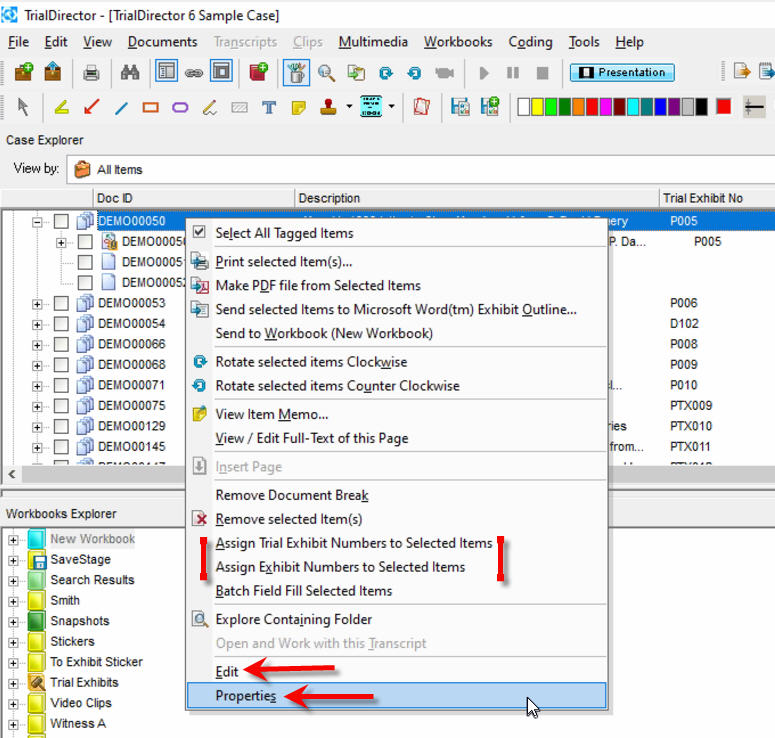Tick the checkbox for DEMO00050
The width and height of the screenshot is (775, 738).
pyautogui.click(x=61, y=221)
